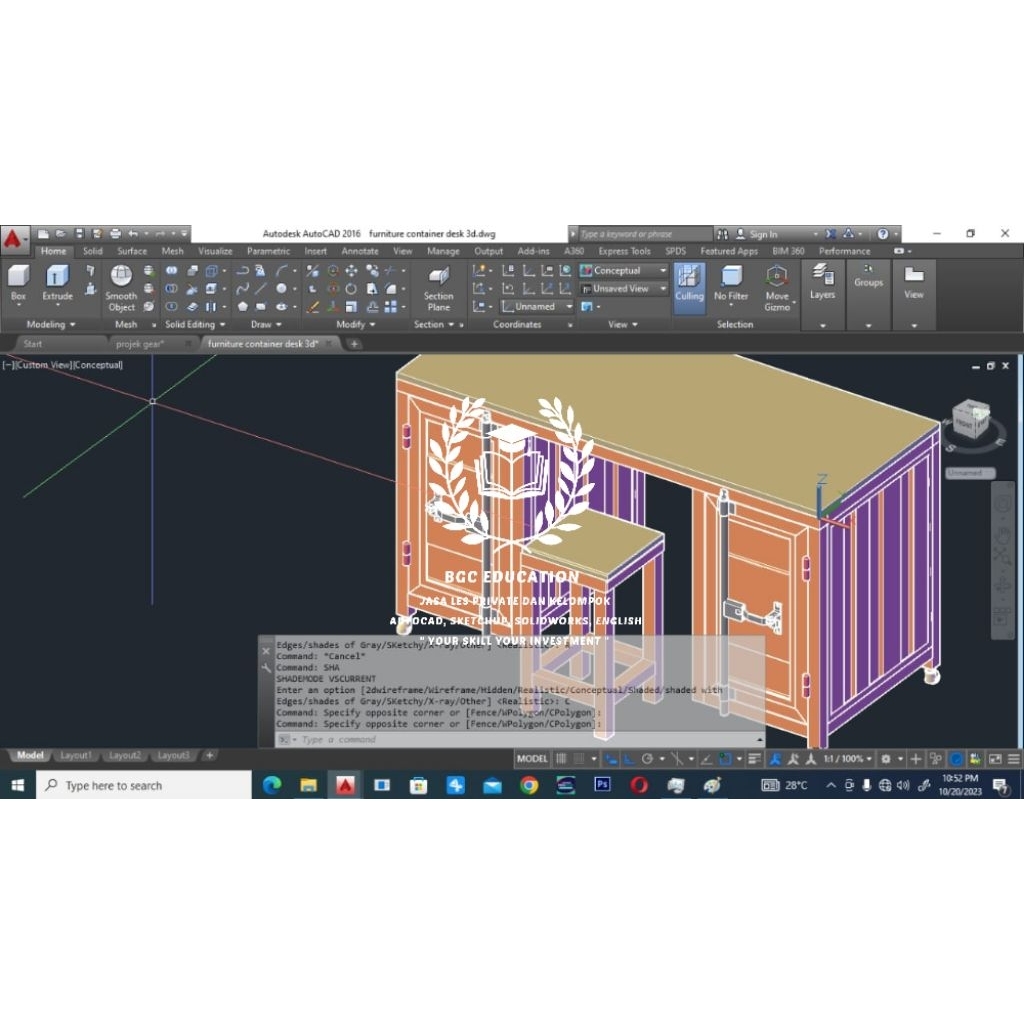Click the Workspace Switching gear icon
The image size is (1024, 1024).
pyautogui.click(x=886, y=759)
